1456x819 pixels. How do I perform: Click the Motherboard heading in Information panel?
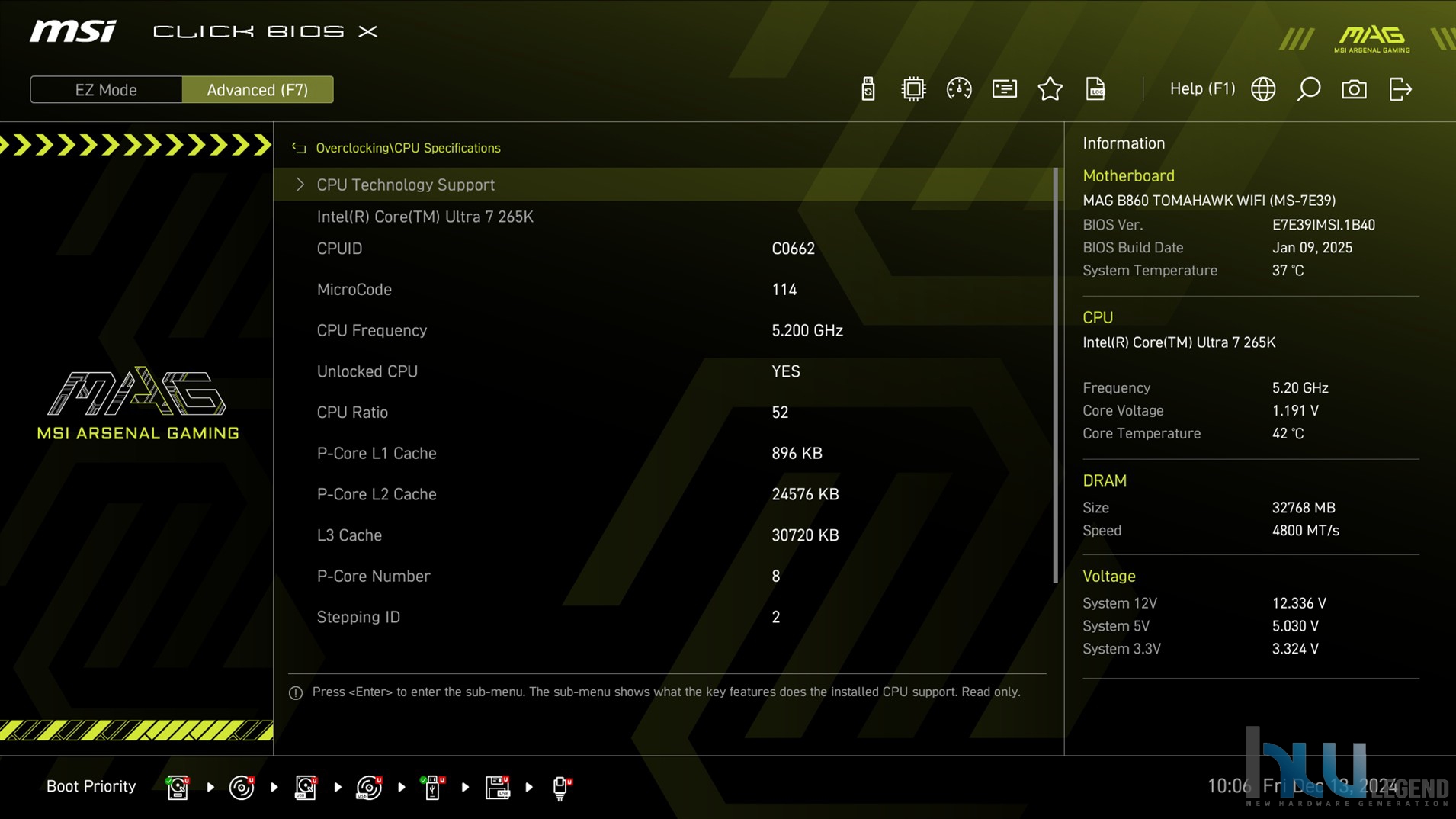(x=1128, y=175)
